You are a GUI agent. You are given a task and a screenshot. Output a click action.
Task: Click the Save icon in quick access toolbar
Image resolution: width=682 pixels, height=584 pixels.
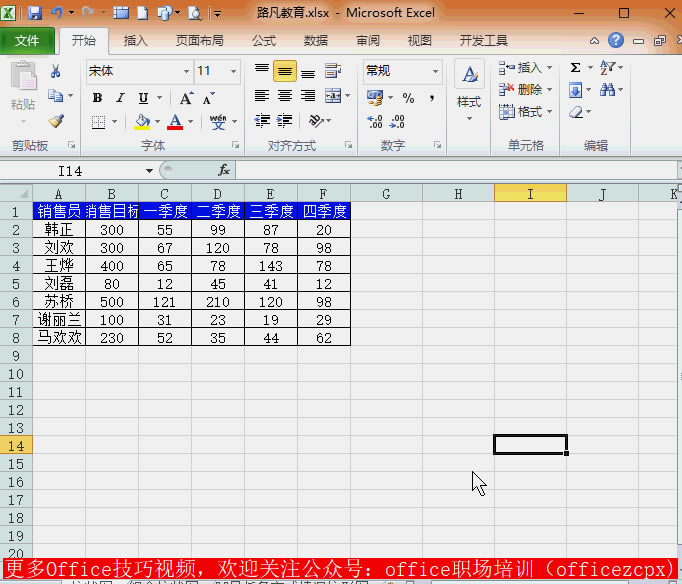tap(35, 14)
